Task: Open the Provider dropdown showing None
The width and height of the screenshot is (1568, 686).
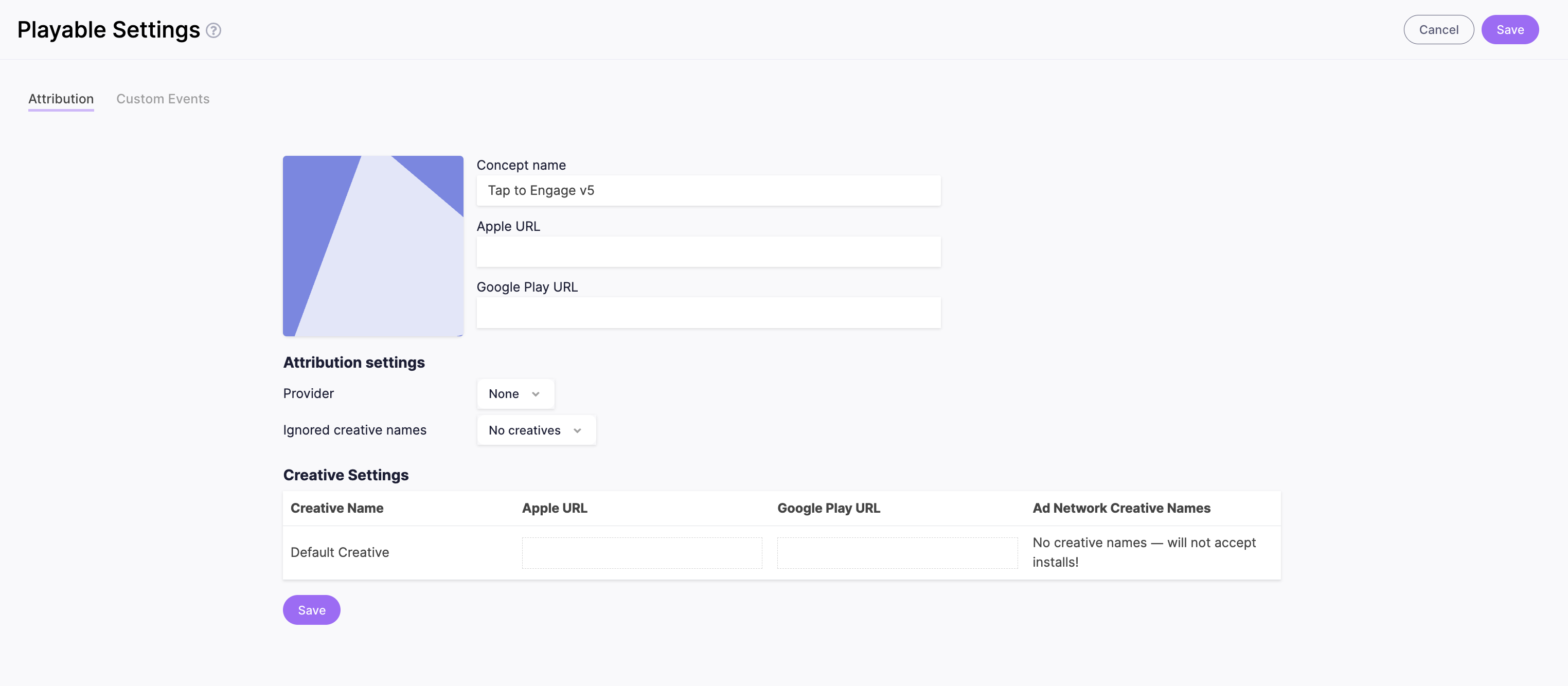Action: click(x=515, y=394)
